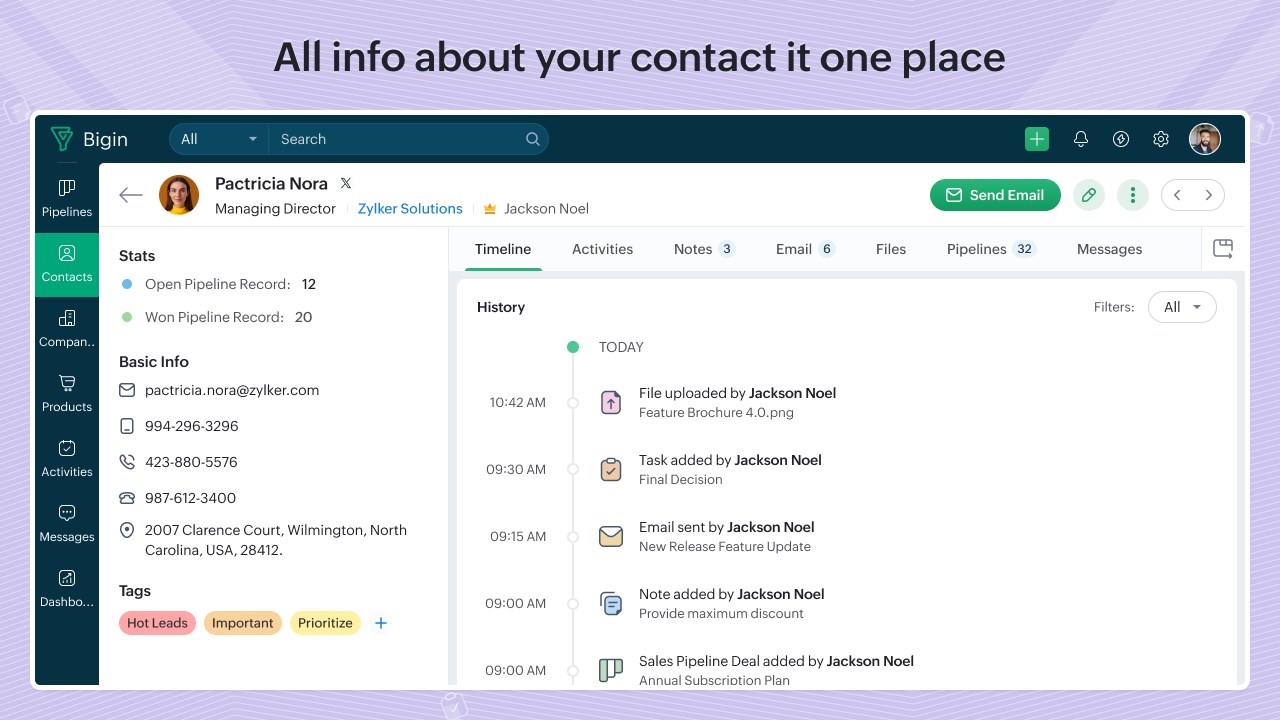Click the Provide maximum discount note text
This screenshot has width=1280, height=720.
click(721, 613)
